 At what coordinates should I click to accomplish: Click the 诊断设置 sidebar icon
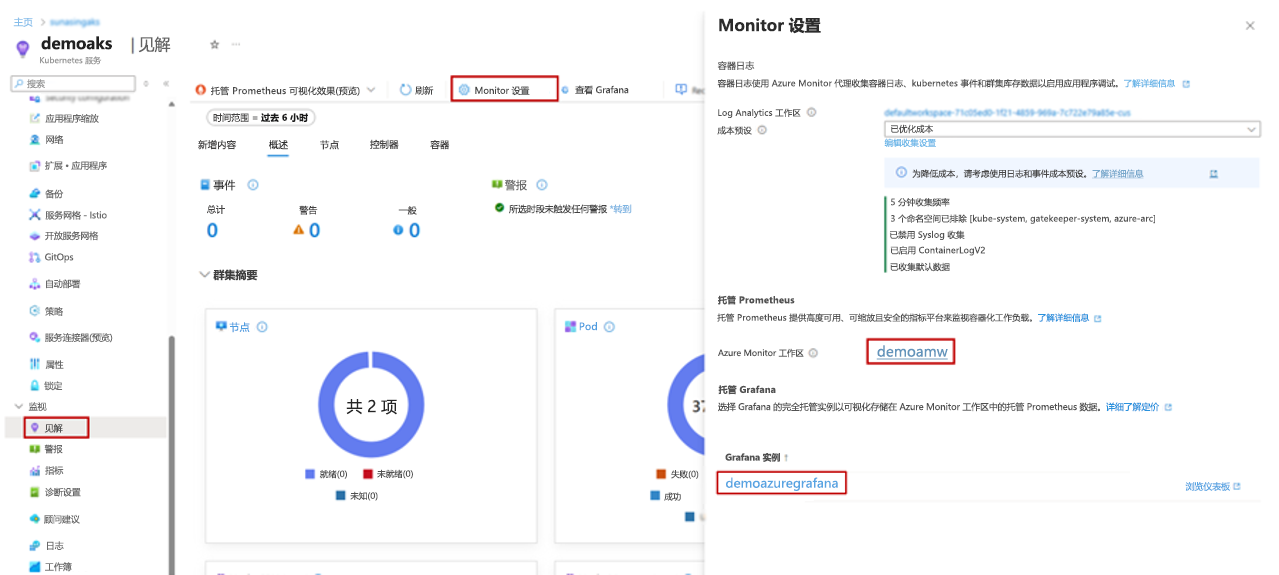click(x=35, y=492)
